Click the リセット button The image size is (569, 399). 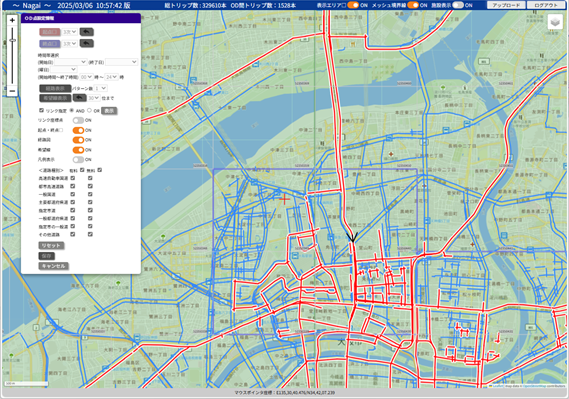click(51, 246)
